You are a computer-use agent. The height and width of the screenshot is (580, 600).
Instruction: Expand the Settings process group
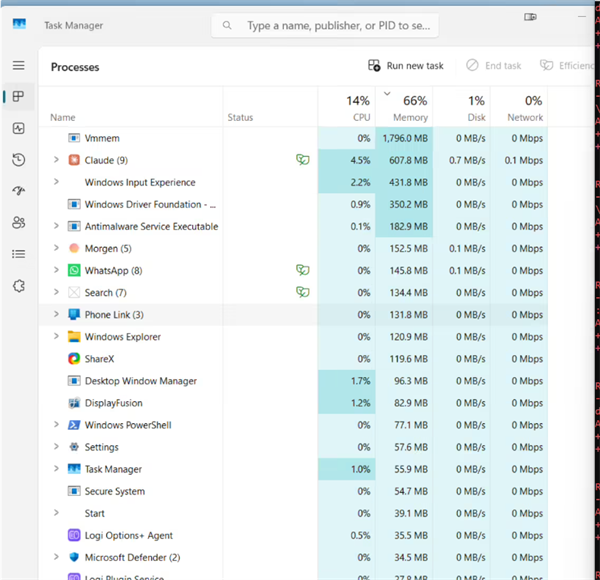[56, 446]
